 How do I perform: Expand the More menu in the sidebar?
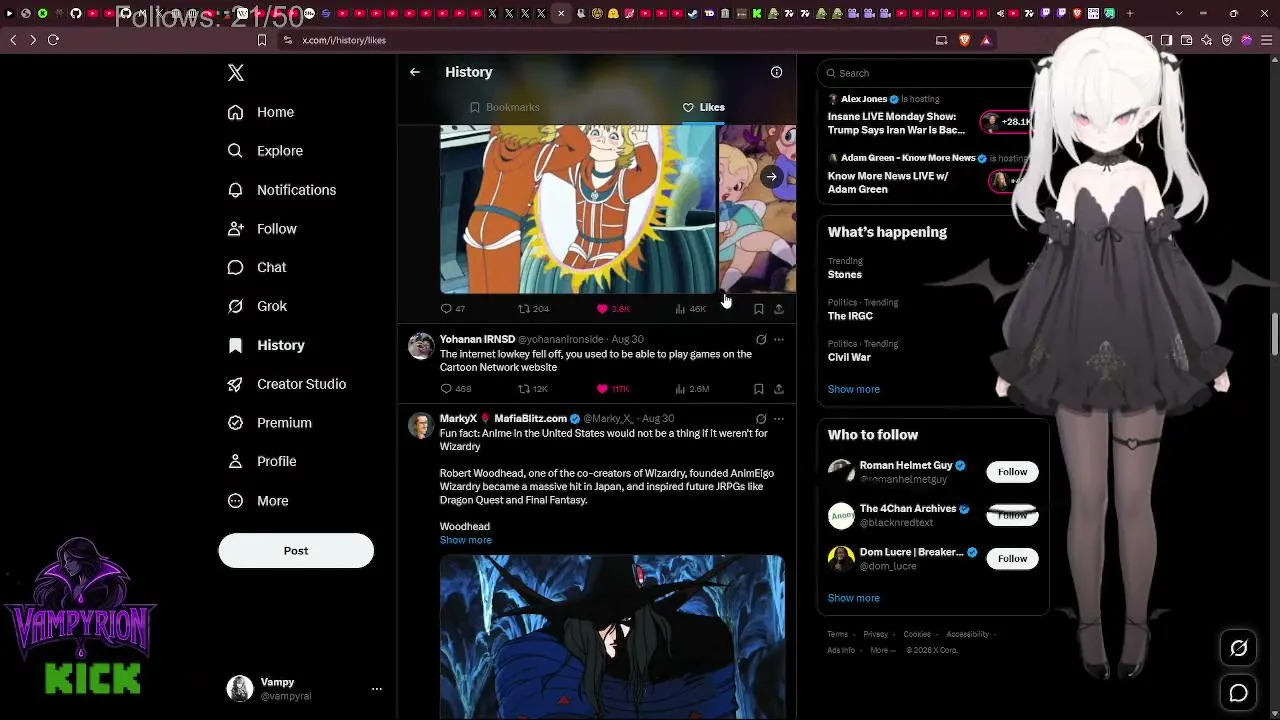pyautogui.click(x=258, y=501)
